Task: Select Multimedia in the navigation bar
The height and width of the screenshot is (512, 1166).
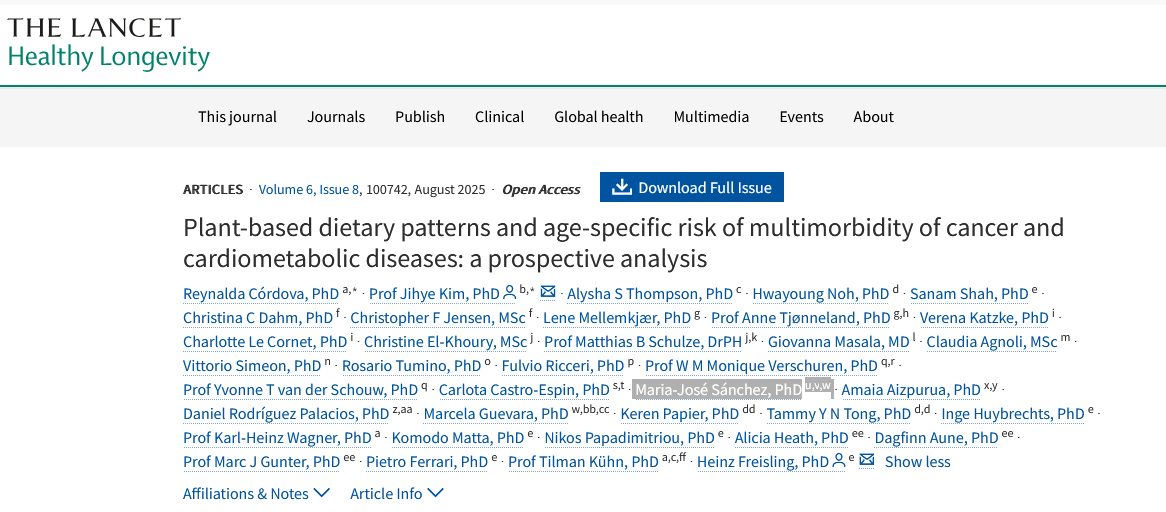Action: coord(711,117)
